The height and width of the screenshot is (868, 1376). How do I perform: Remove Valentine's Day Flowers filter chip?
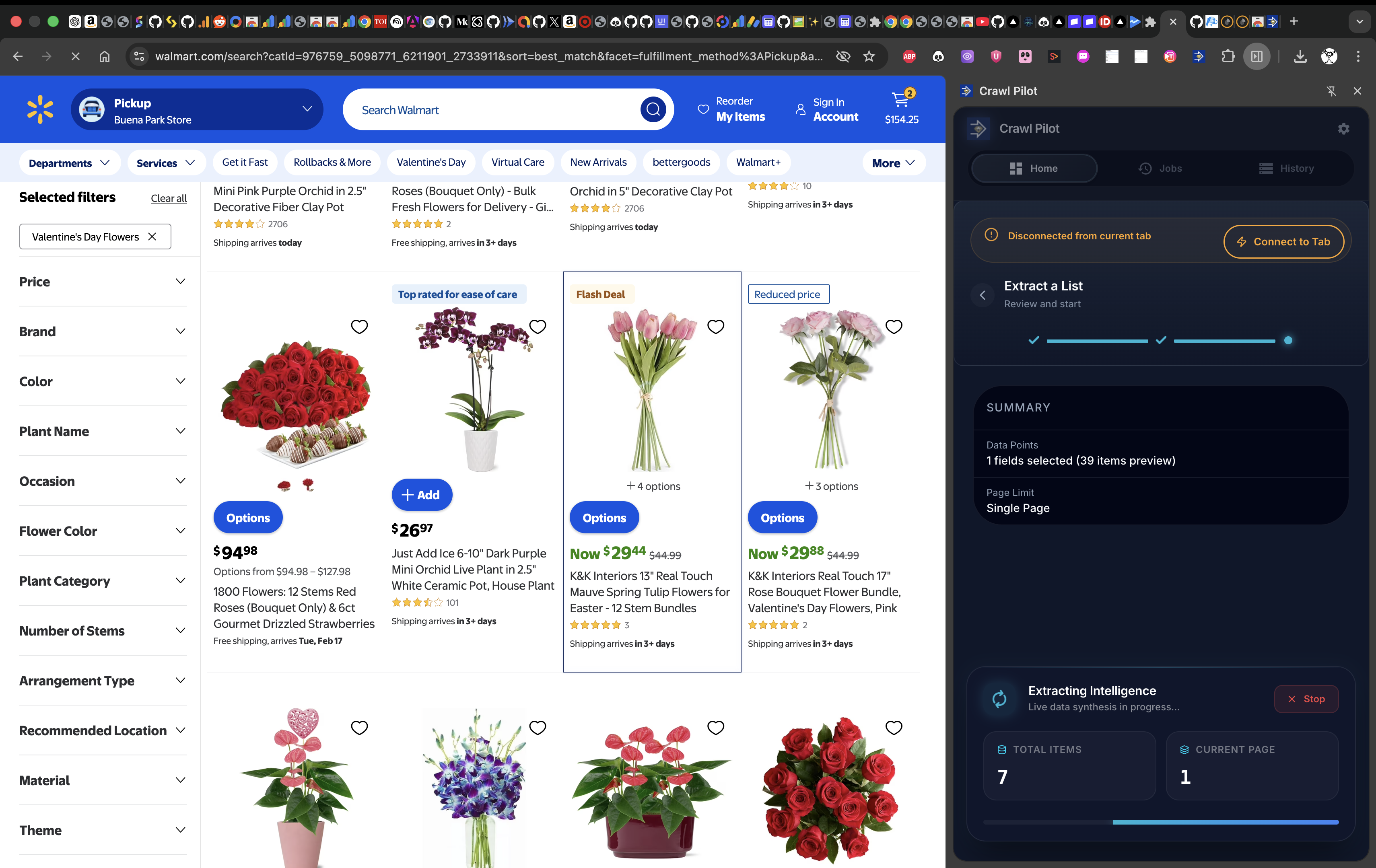(152, 236)
